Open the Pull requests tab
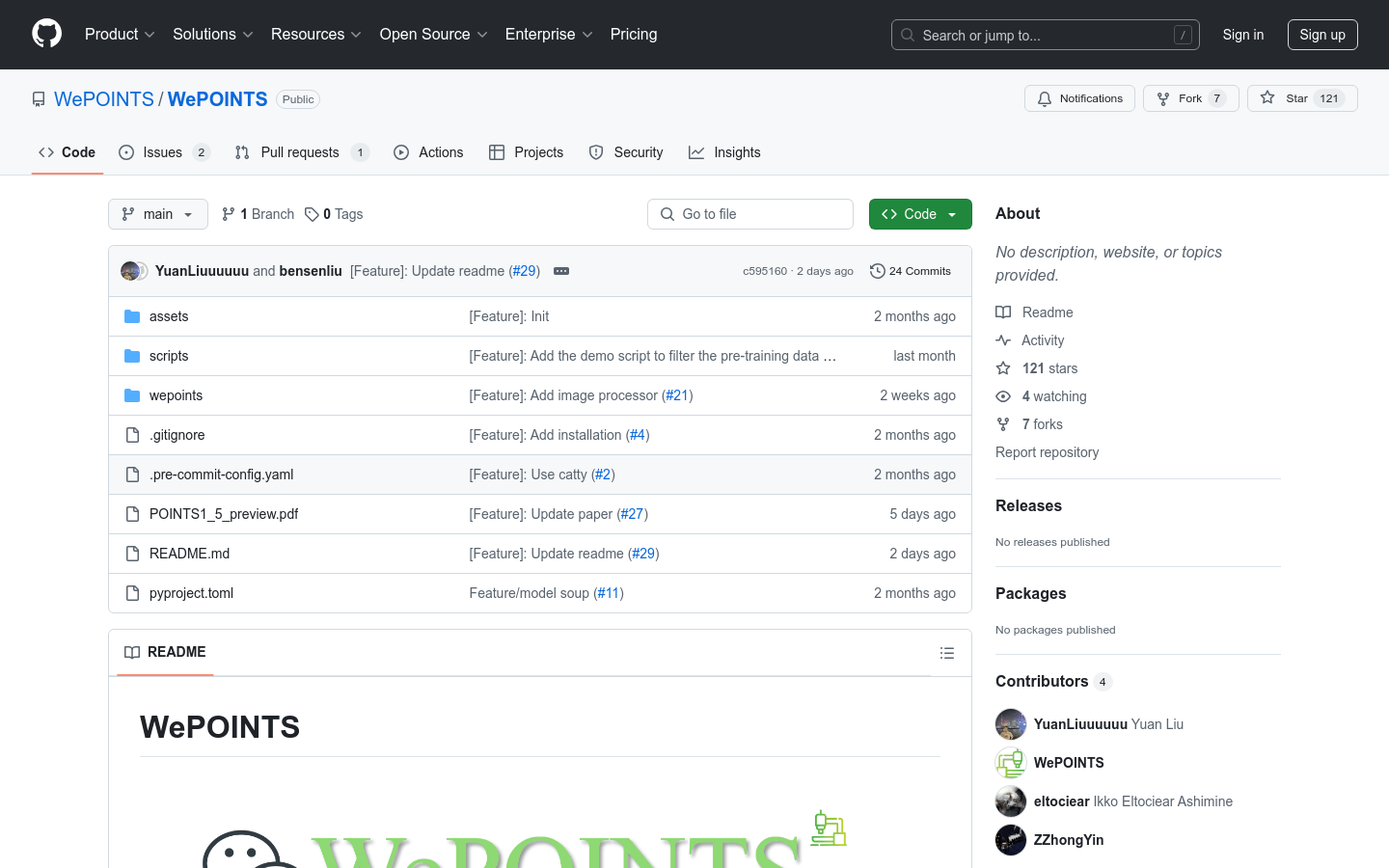 coord(302,152)
